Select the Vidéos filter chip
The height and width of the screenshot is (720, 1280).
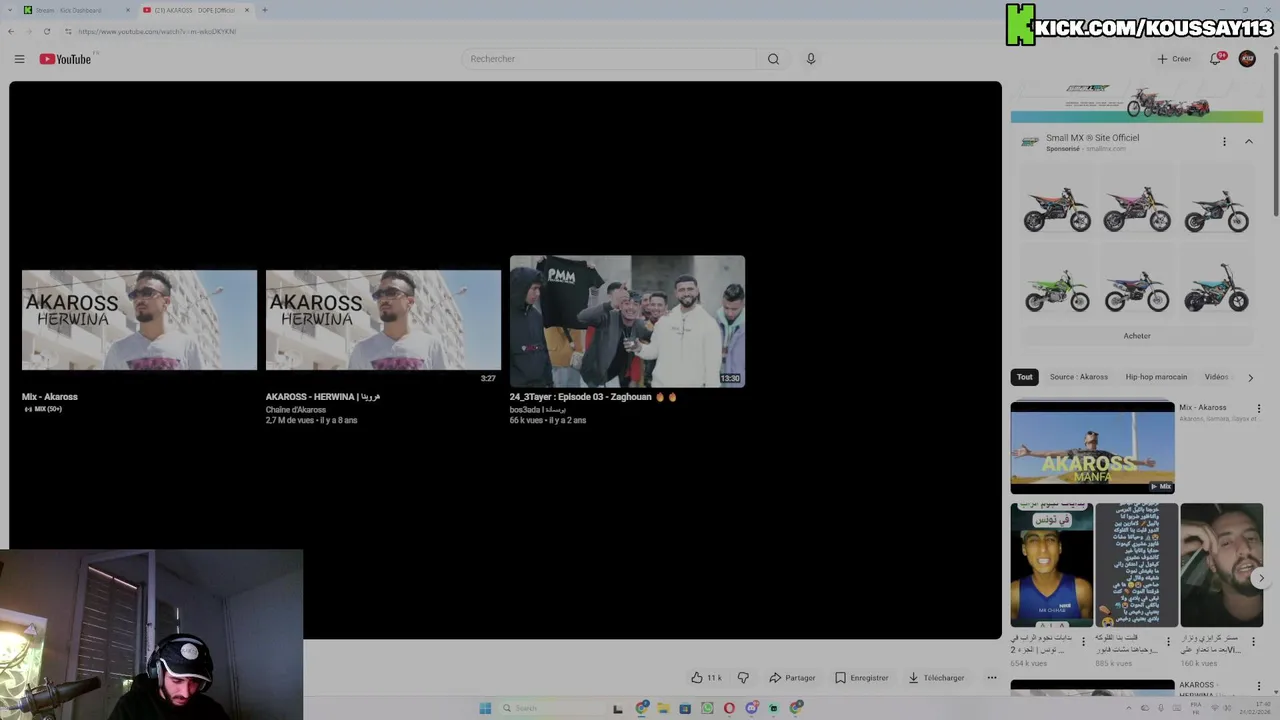coord(1217,377)
